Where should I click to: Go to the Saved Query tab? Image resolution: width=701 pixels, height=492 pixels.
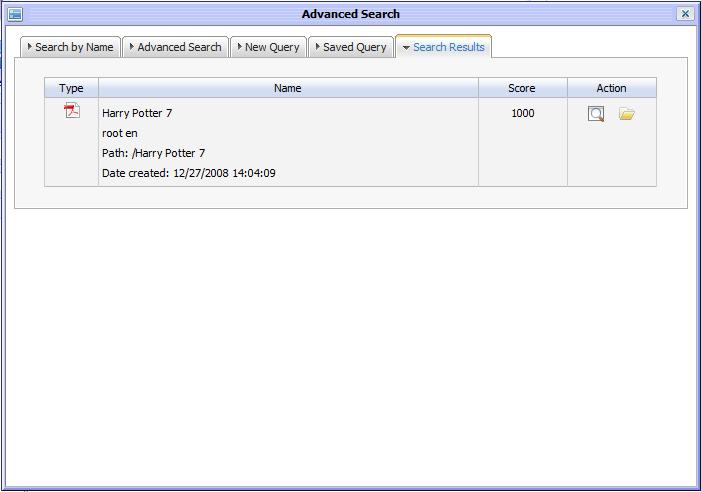pyautogui.click(x=351, y=47)
